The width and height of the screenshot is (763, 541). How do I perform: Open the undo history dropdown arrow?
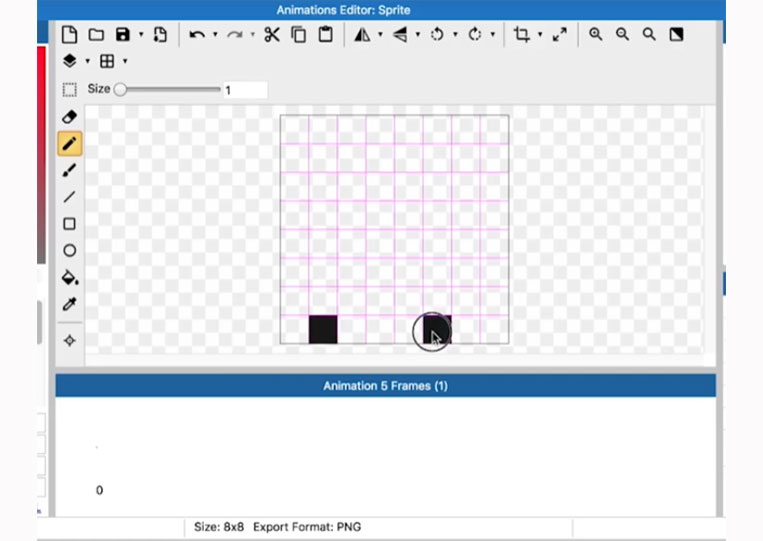(215, 35)
